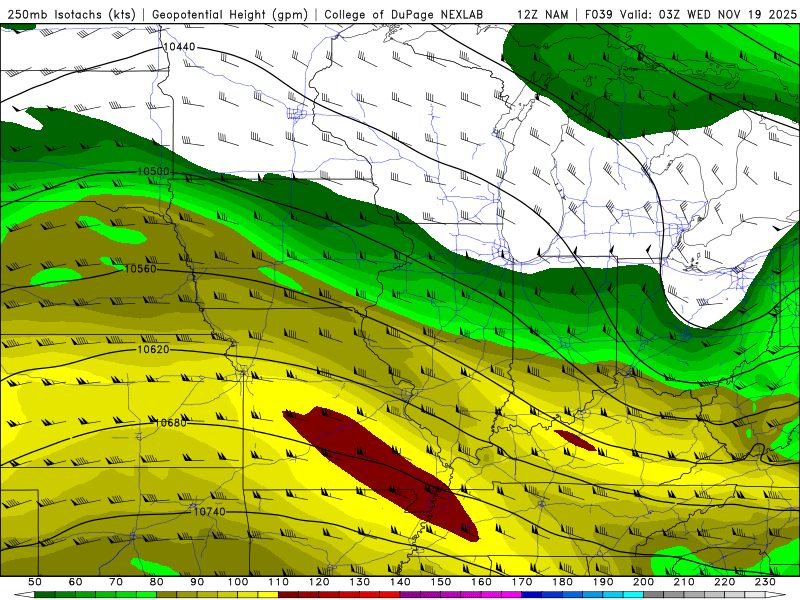Click the 150 value on the color scale
This screenshot has height=600, width=800.
[440, 582]
